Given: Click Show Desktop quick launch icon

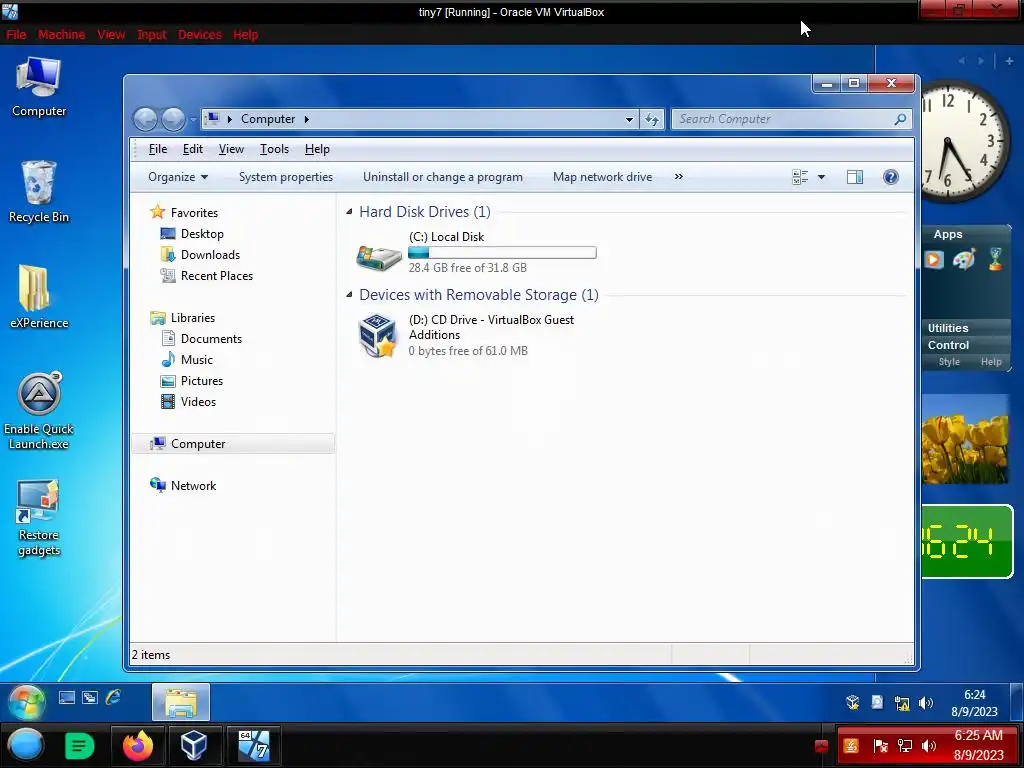Looking at the screenshot, I should tap(67, 697).
